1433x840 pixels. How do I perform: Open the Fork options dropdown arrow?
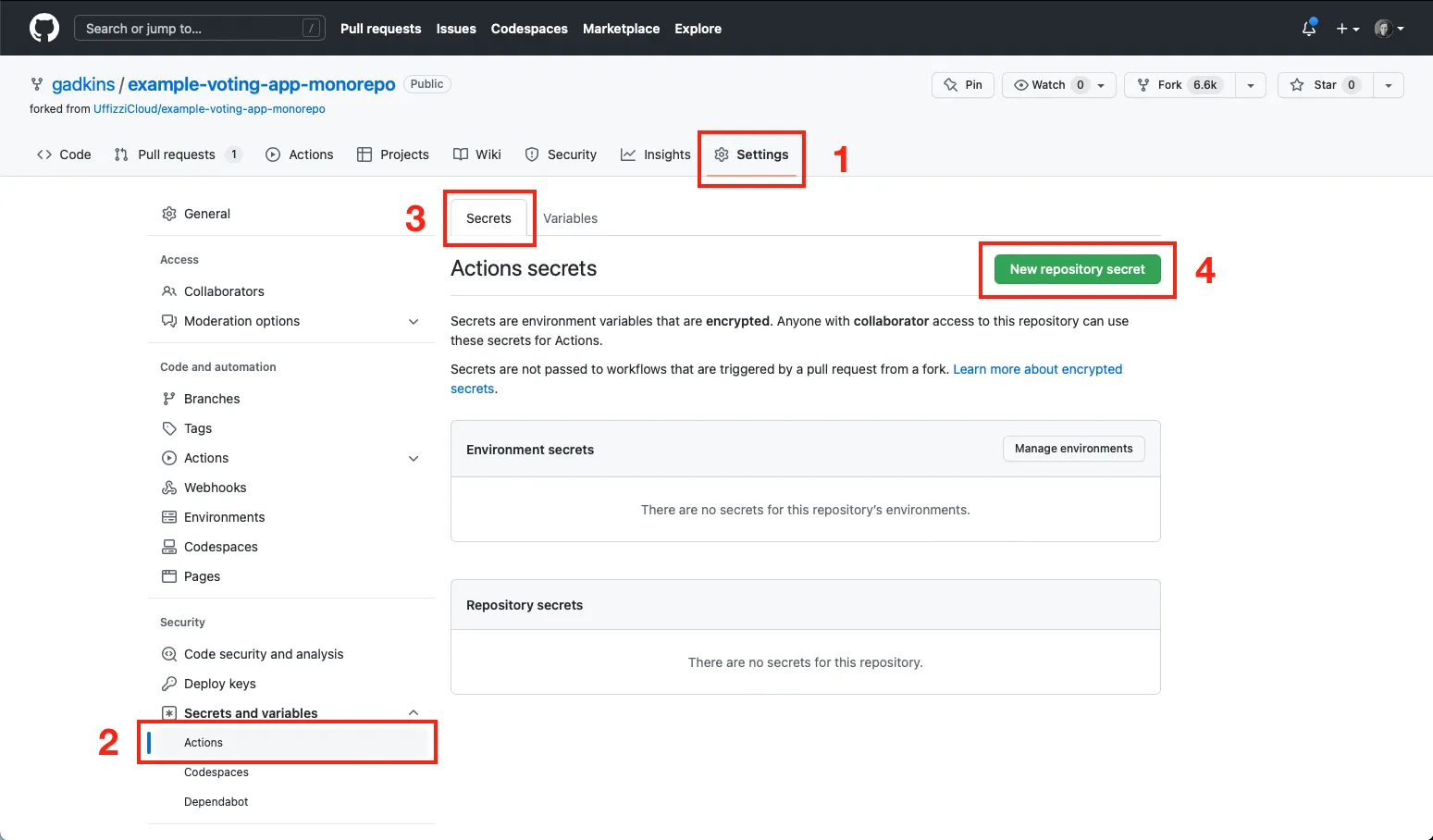1250,85
